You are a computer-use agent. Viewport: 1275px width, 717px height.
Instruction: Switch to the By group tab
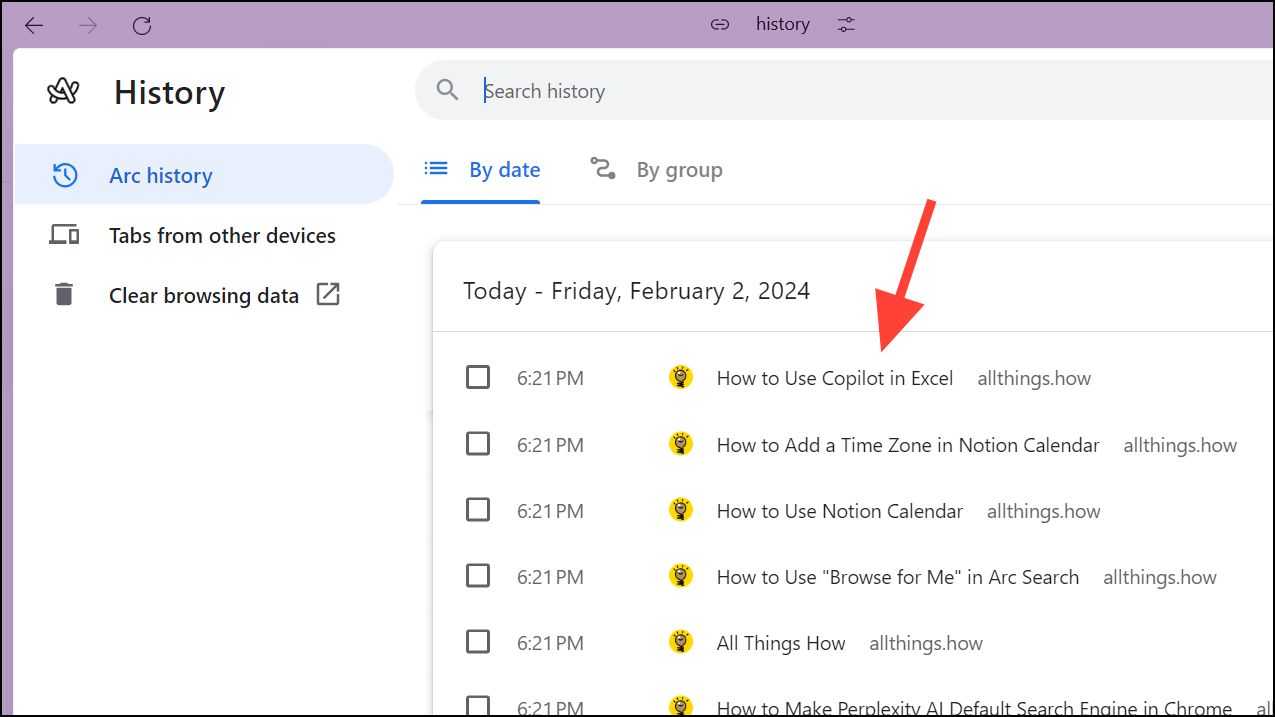coord(656,170)
